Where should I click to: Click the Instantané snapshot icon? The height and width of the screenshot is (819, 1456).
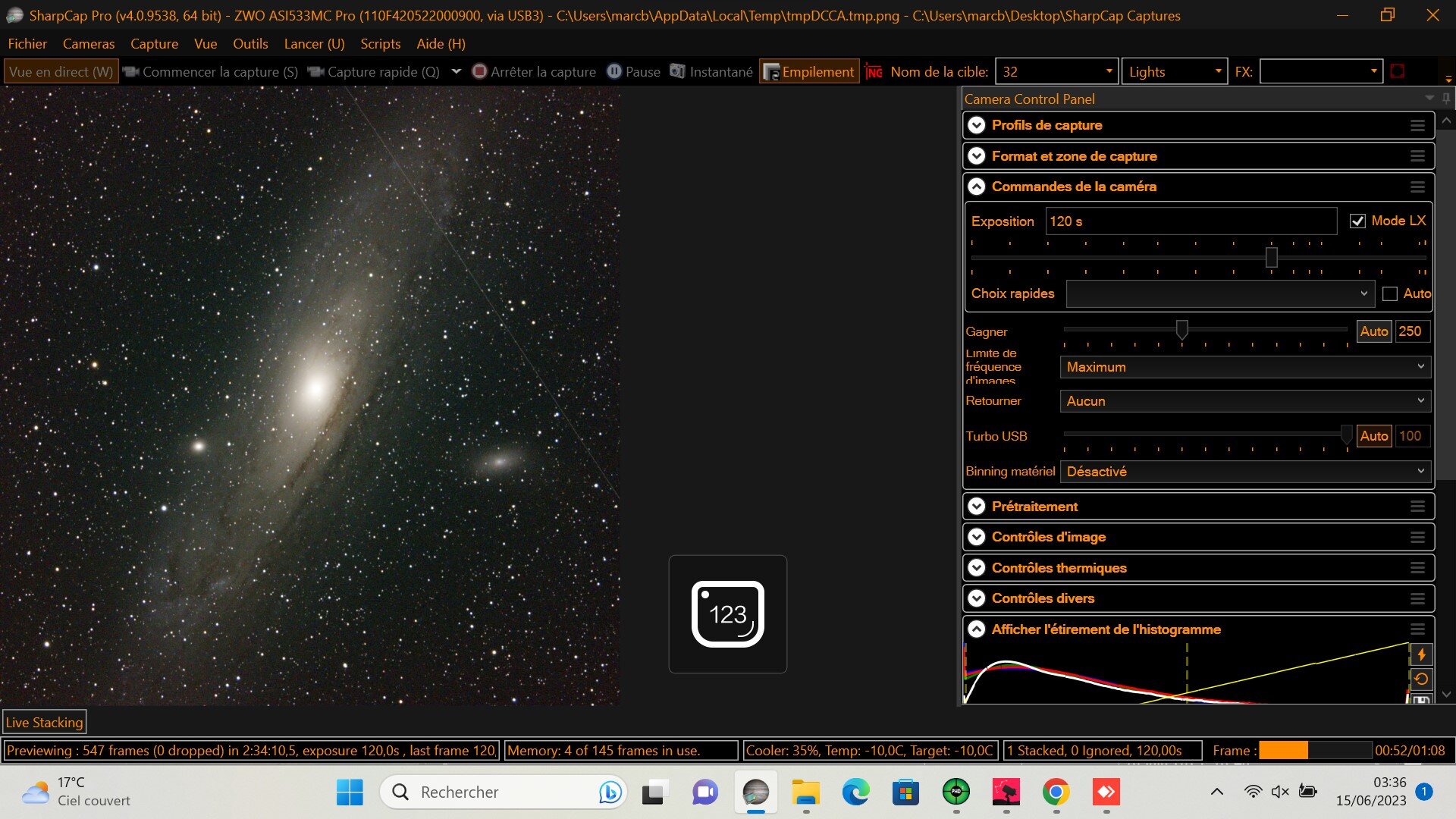click(677, 72)
